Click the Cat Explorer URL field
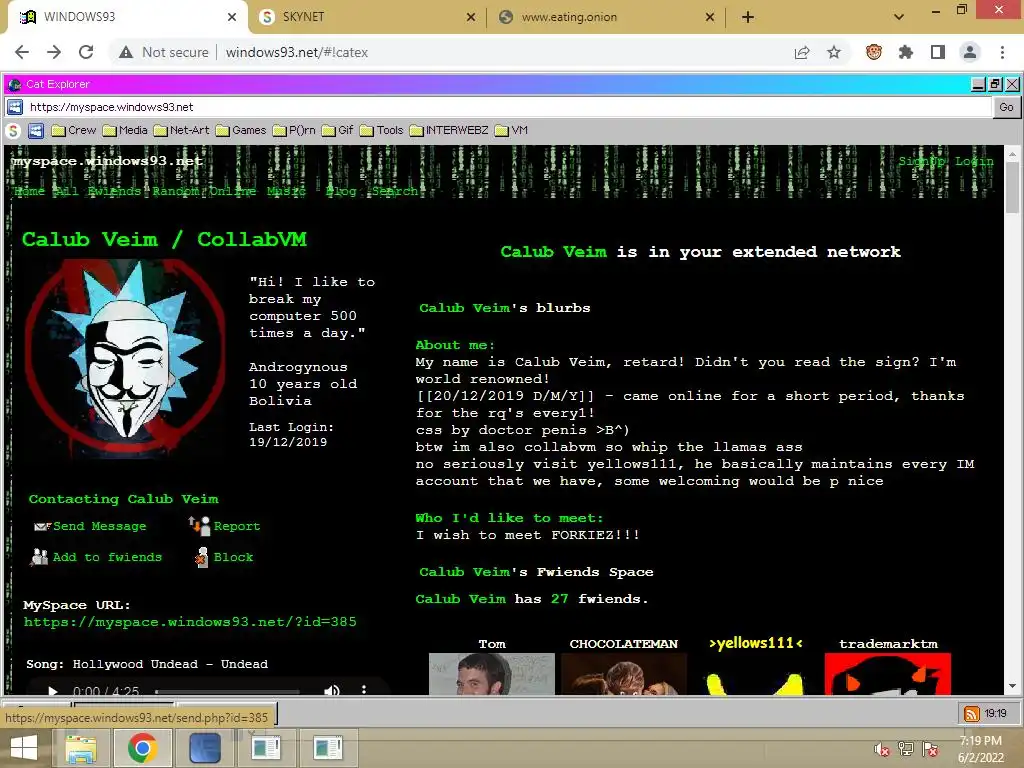Viewport: 1024px width, 768px height. point(498,107)
